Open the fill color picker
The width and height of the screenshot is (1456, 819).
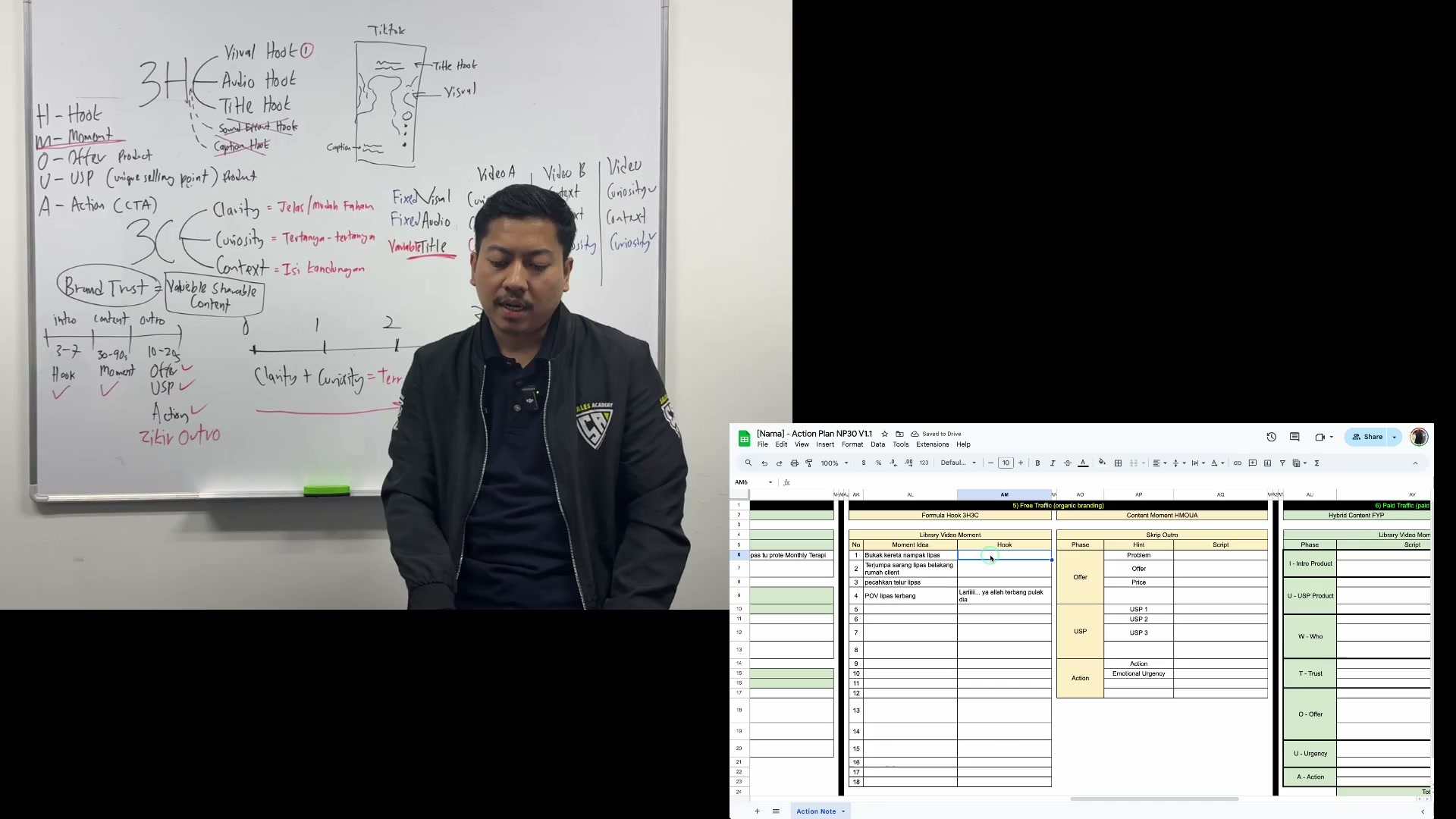pyautogui.click(x=1102, y=463)
